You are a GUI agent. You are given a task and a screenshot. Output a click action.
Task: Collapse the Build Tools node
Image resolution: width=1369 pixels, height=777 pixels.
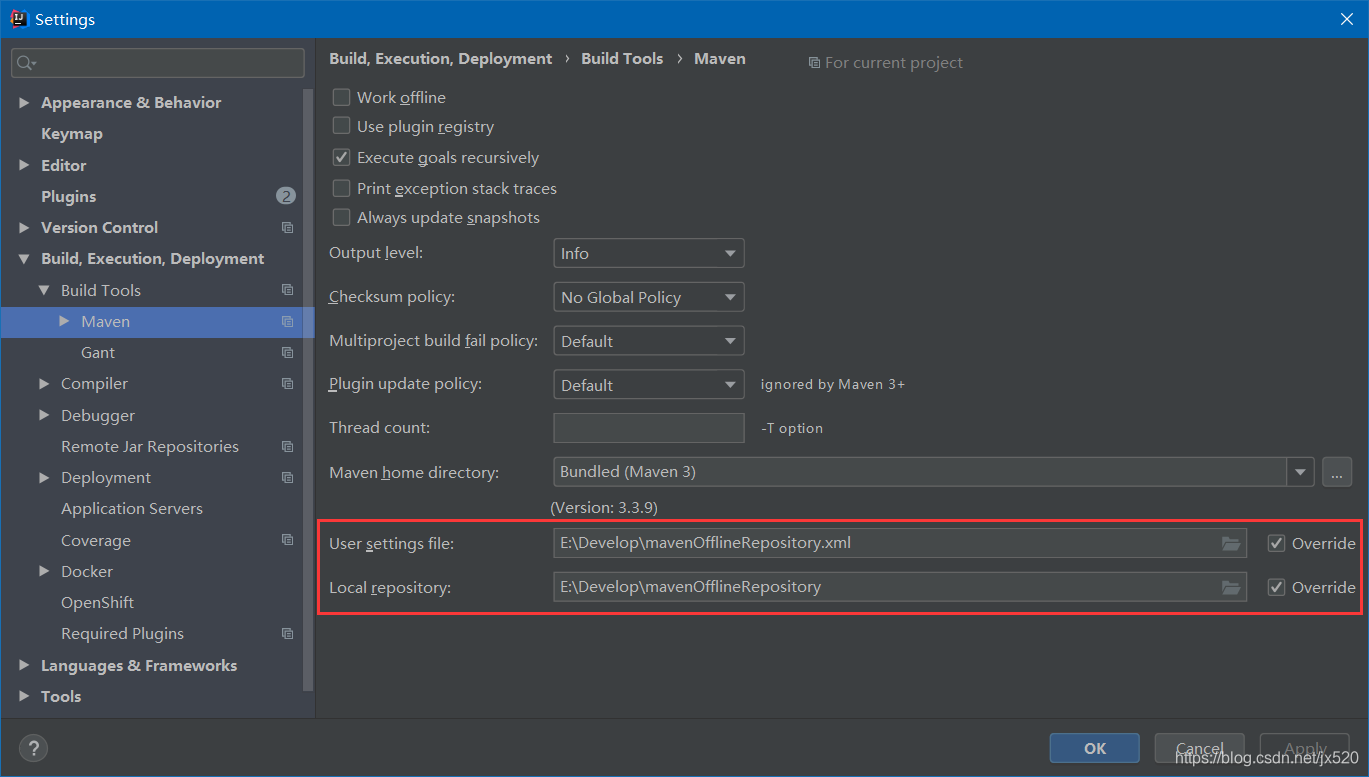[x=44, y=290]
